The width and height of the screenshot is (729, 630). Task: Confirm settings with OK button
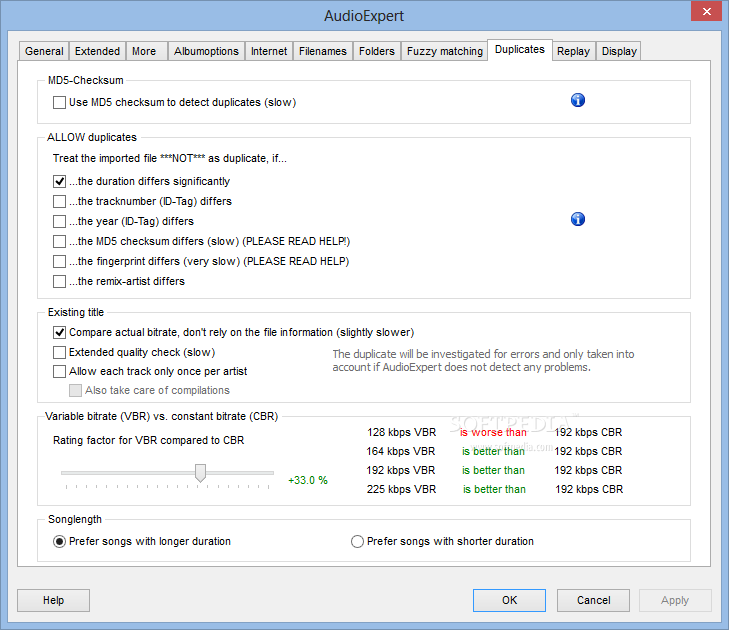pyautogui.click(x=510, y=600)
